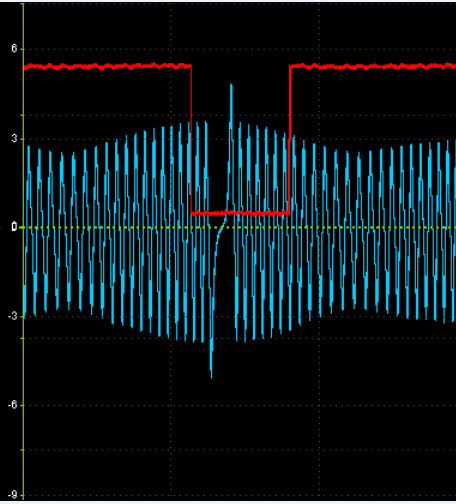
Task: Click the -9 label on the voltage axis
Action: click(x=12, y=495)
